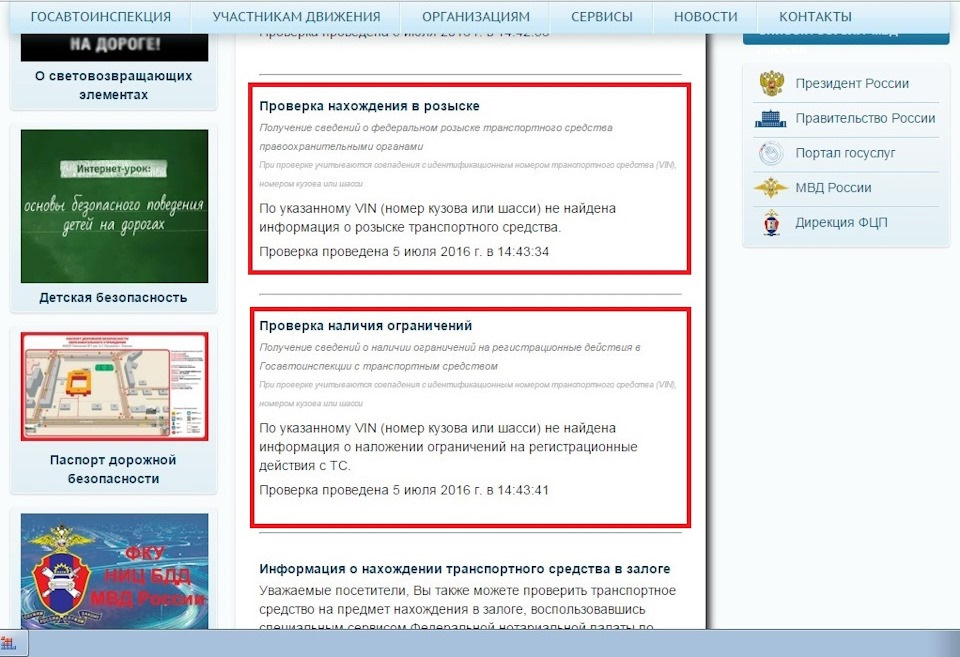
Task: Click the МВД России eagle icon
Action: [x=771, y=187]
